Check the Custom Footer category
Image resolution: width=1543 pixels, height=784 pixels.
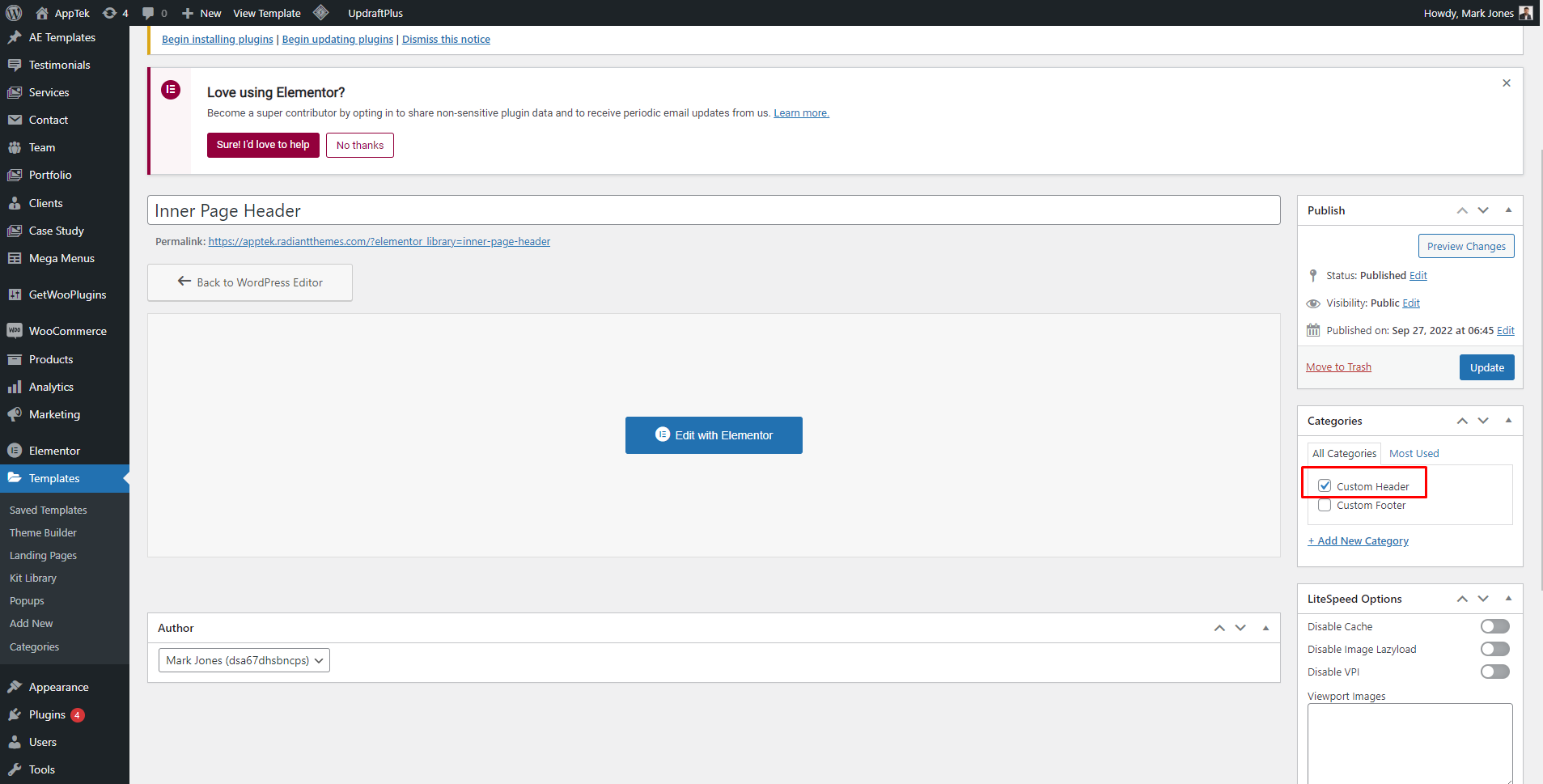pyautogui.click(x=1325, y=506)
